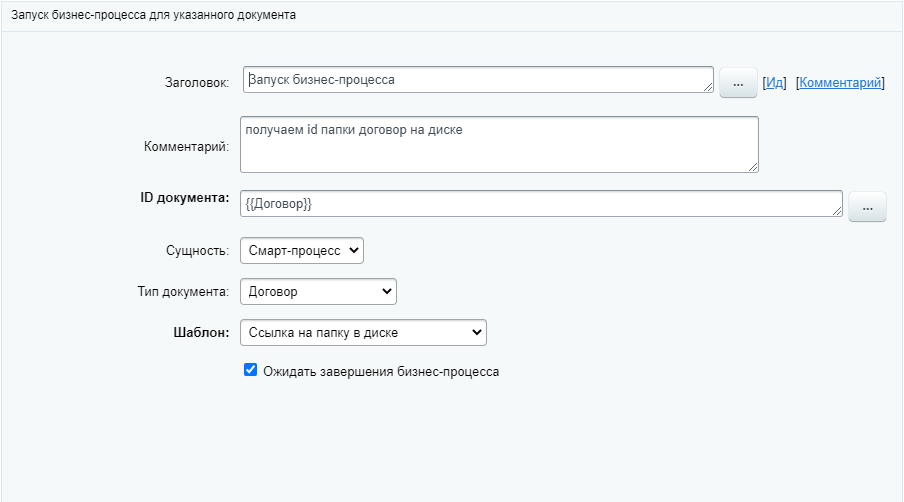Click the resize corner of ID документа field

point(837,211)
